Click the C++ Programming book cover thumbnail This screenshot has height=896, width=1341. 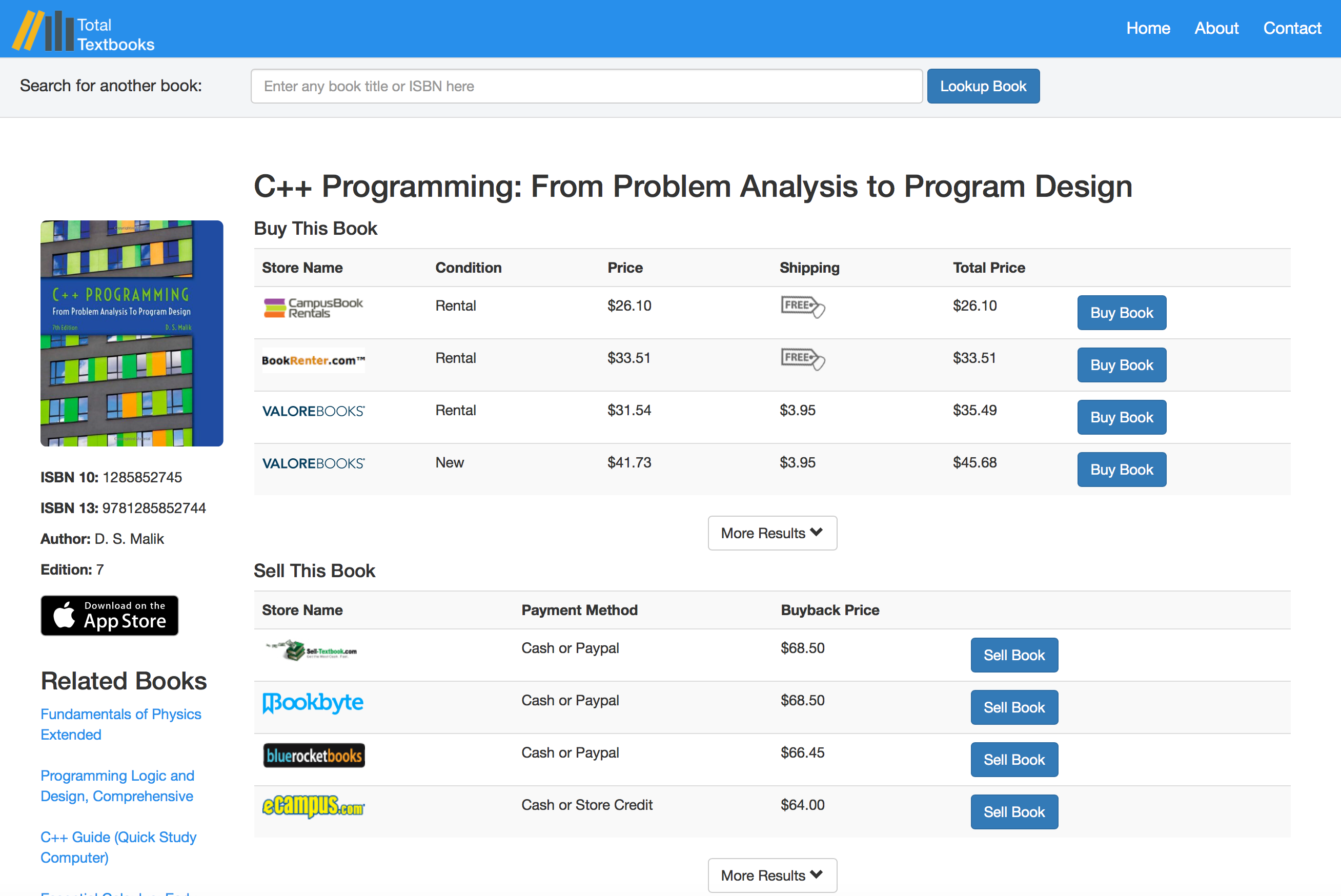click(x=132, y=333)
